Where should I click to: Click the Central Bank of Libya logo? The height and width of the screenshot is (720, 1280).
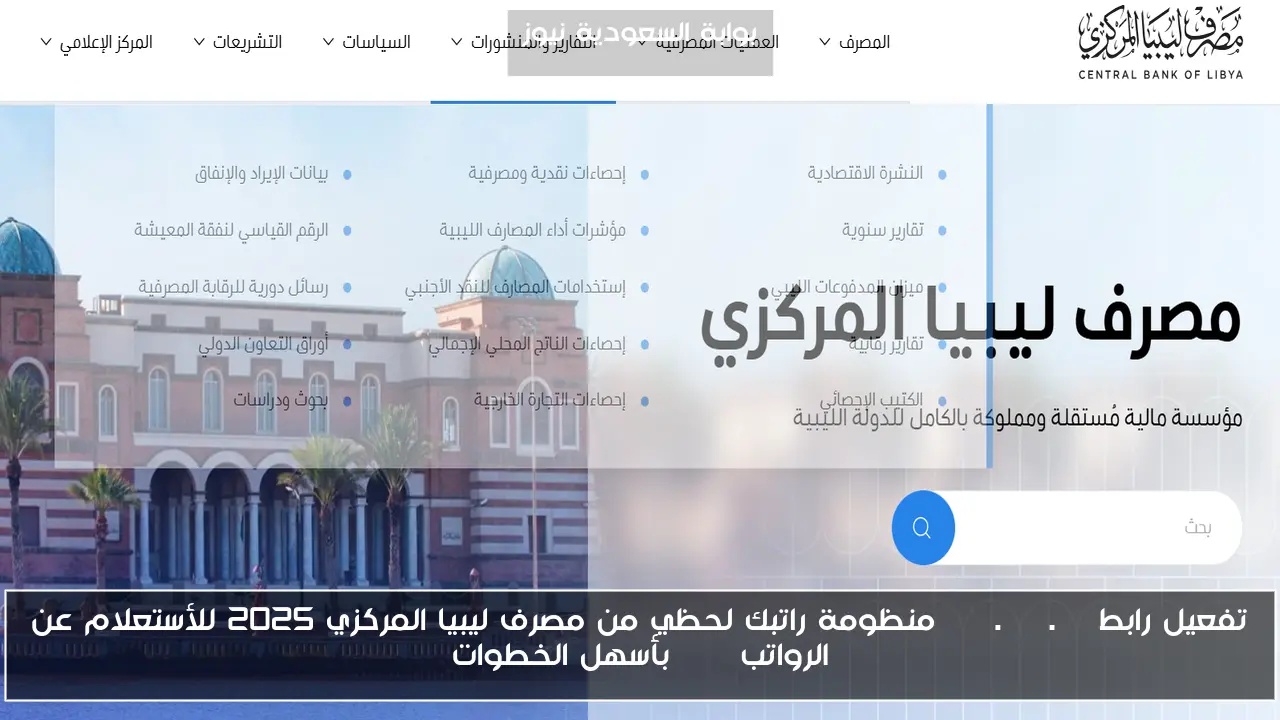pos(1161,45)
